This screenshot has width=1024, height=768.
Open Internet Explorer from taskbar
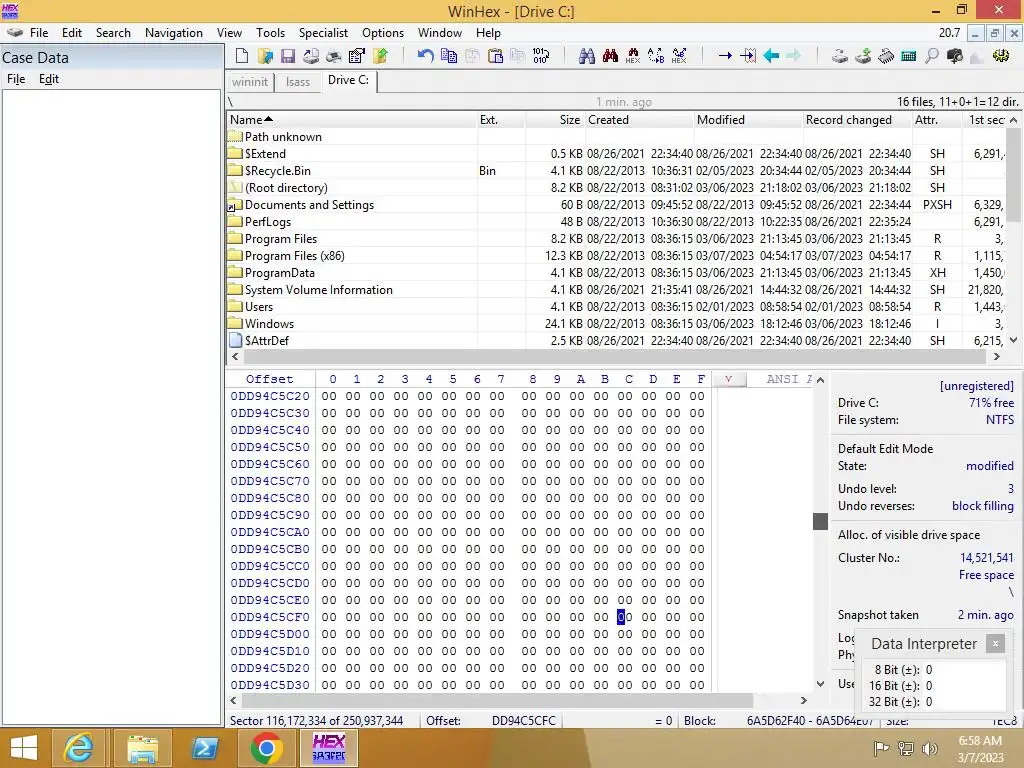78,748
